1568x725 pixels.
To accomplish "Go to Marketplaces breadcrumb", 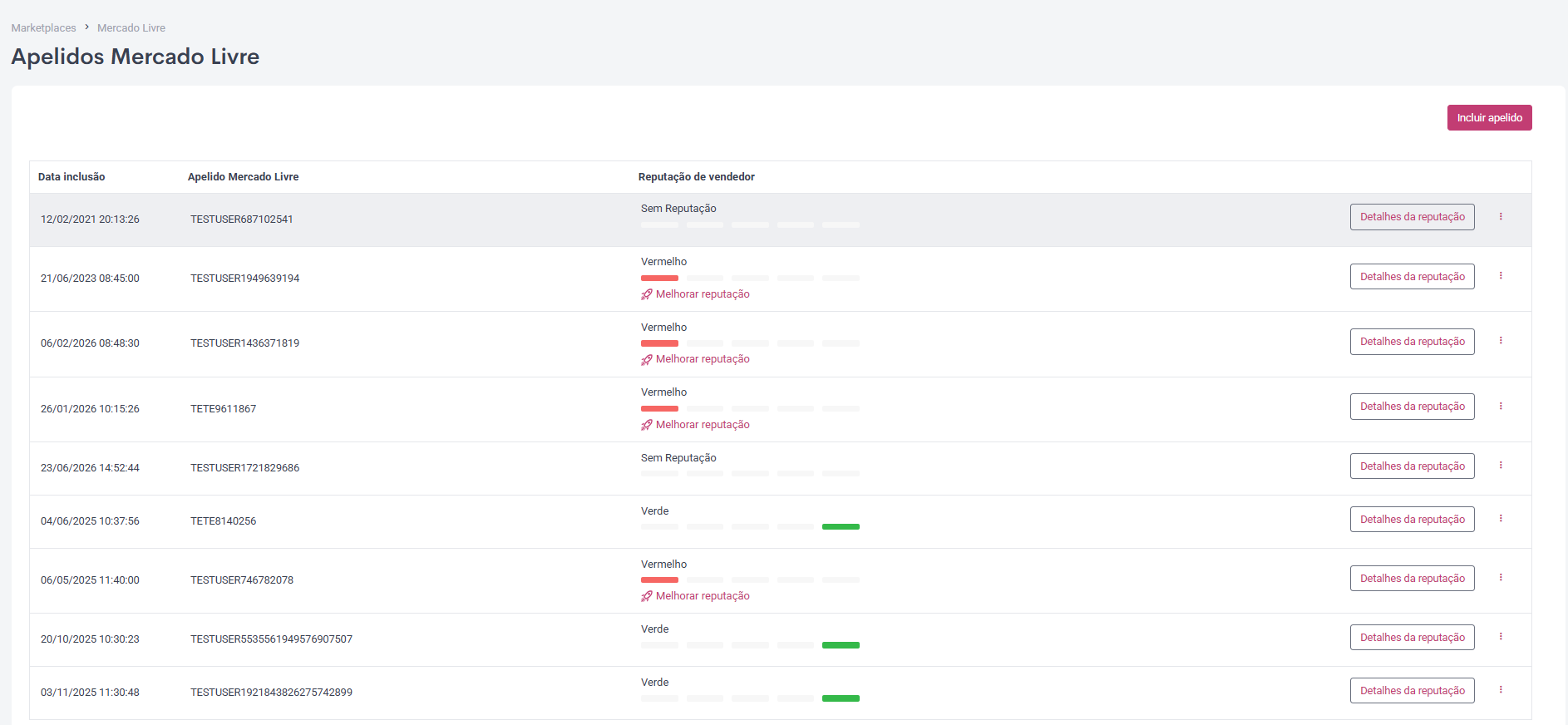I will 43,28.
